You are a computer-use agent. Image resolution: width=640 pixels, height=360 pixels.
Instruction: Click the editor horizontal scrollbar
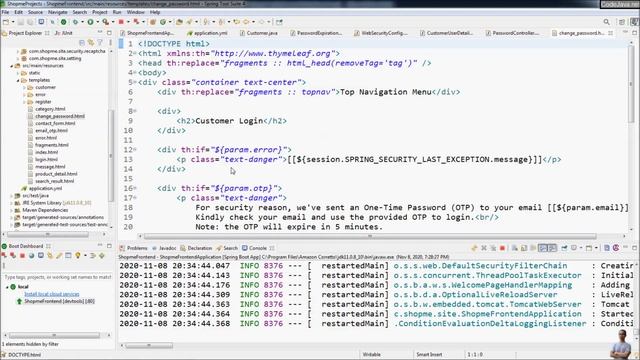(x=370, y=236)
